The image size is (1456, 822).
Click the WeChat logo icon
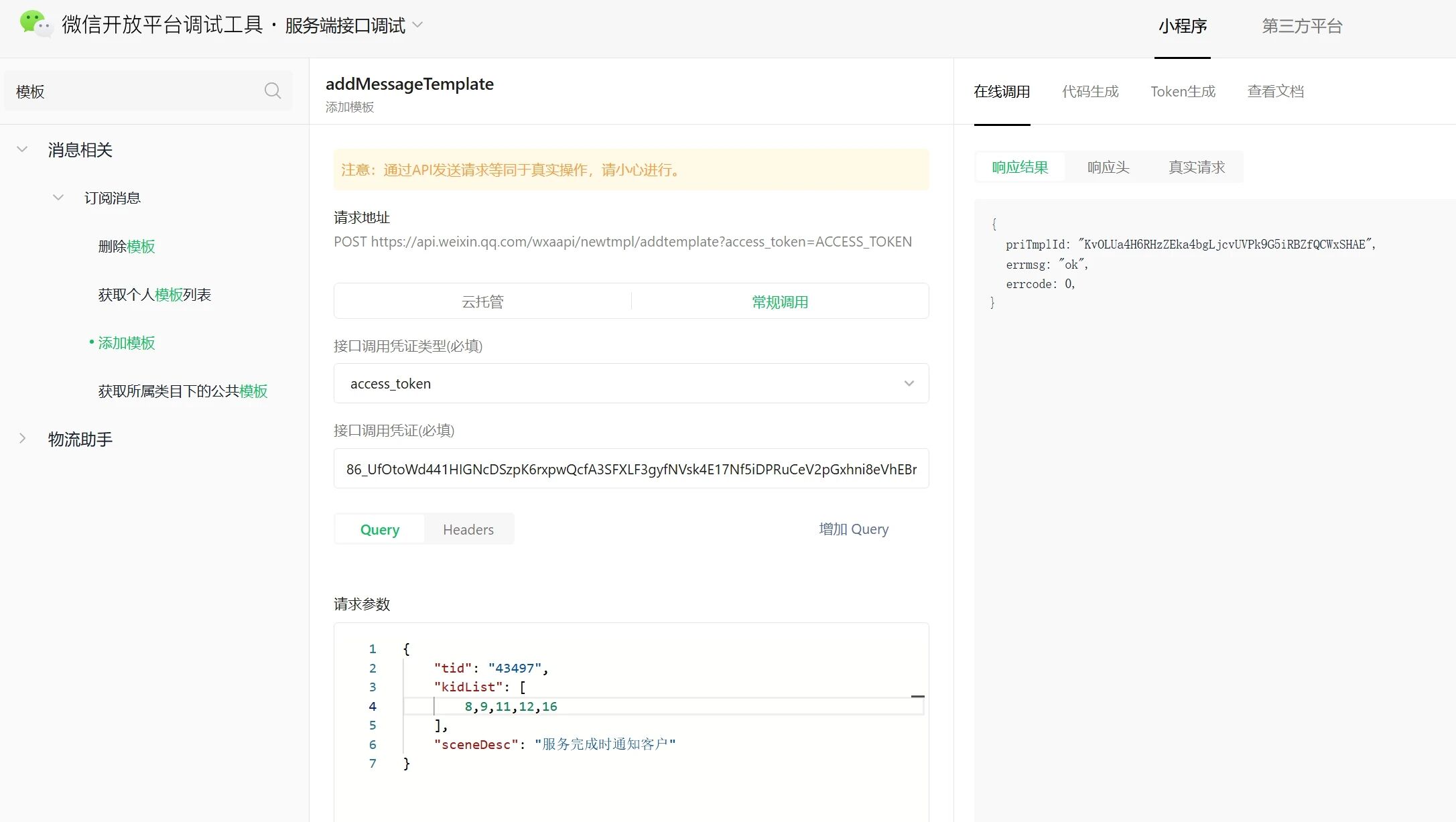(36, 24)
